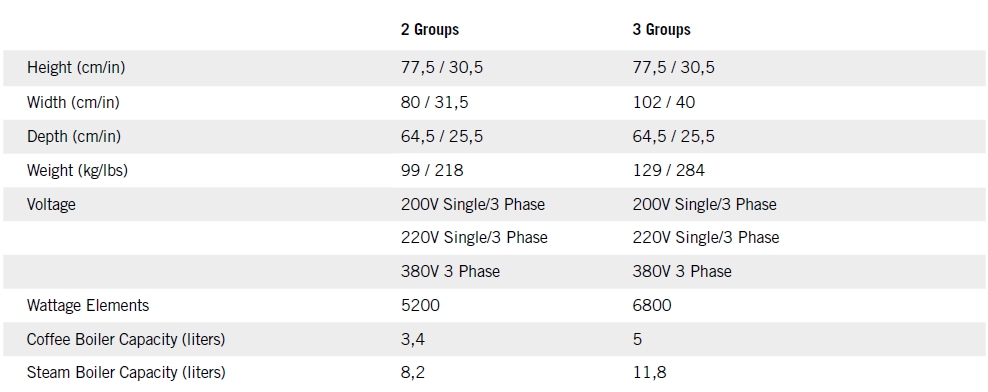Click the 2 Groups column header
Viewport: 988px width, 392px height.
[x=430, y=30]
